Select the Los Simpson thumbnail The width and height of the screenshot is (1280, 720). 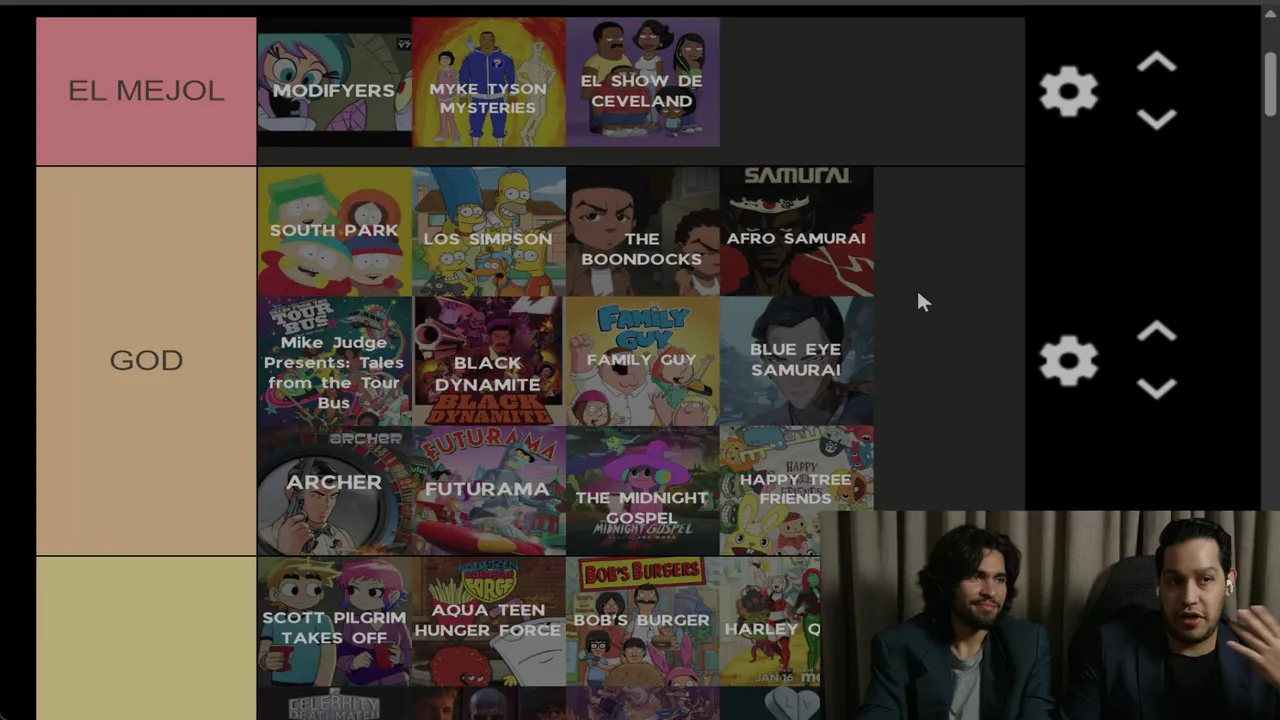[x=488, y=231]
